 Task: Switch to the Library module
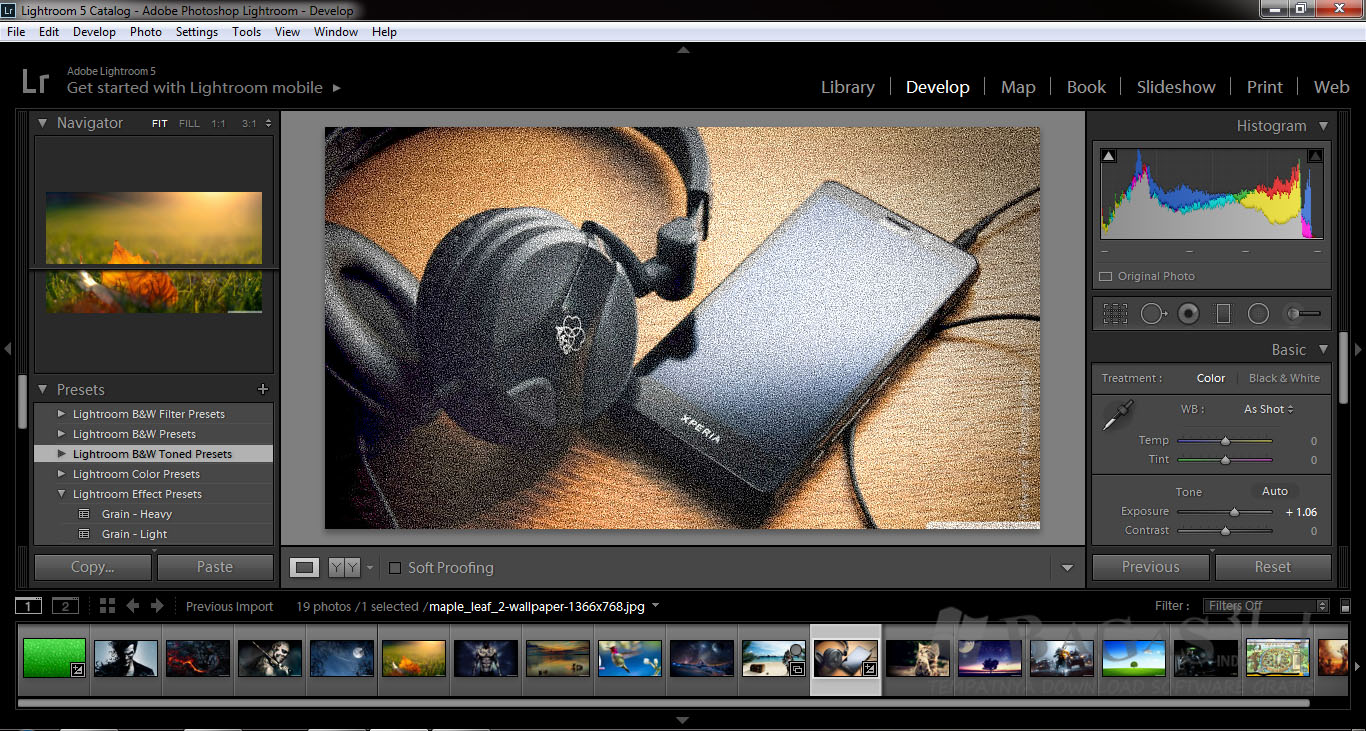tap(848, 87)
